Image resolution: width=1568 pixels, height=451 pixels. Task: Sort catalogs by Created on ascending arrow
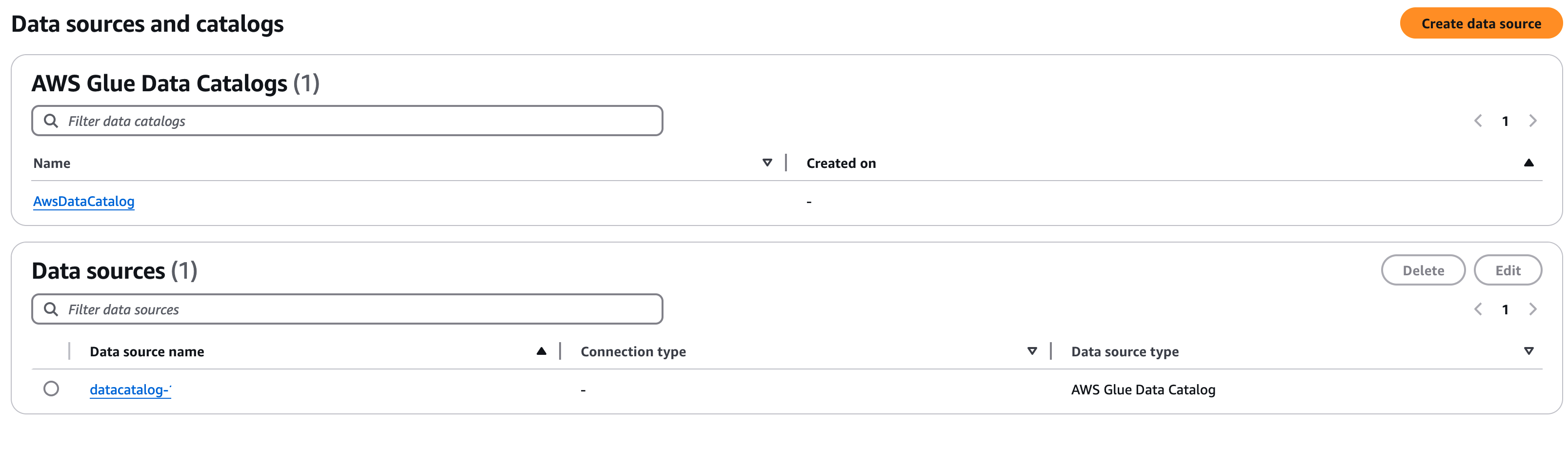pyautogui.click(x=1528, y=163)
